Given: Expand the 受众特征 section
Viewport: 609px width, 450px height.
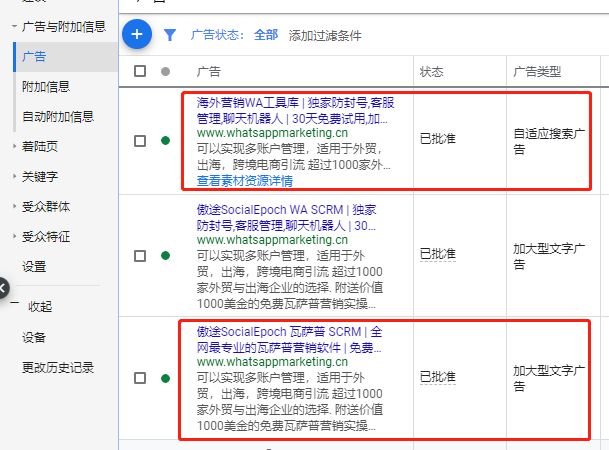Looking at the screenshot, I should click(x=14, y=236).
